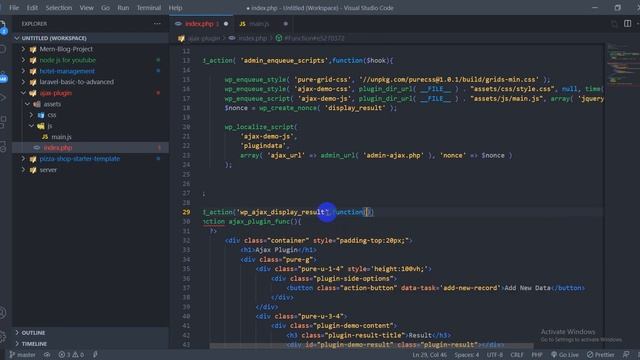640x360 pixels.
Task: Click ajax-plugin in the breadcrumb
Action: 204,38
